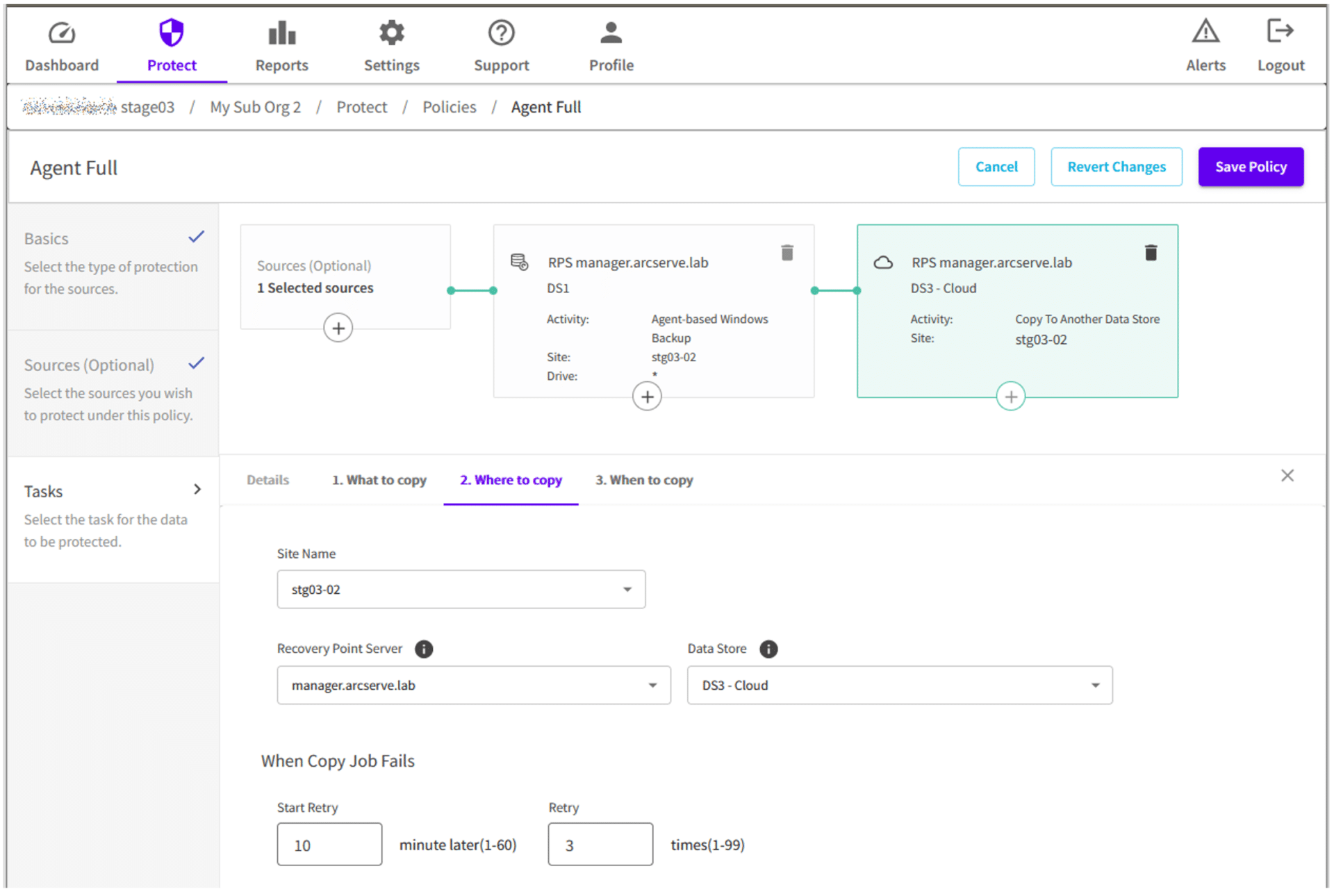Open the Profile person icon
Screen dimensions: 1334x896
tap(611, 32)
